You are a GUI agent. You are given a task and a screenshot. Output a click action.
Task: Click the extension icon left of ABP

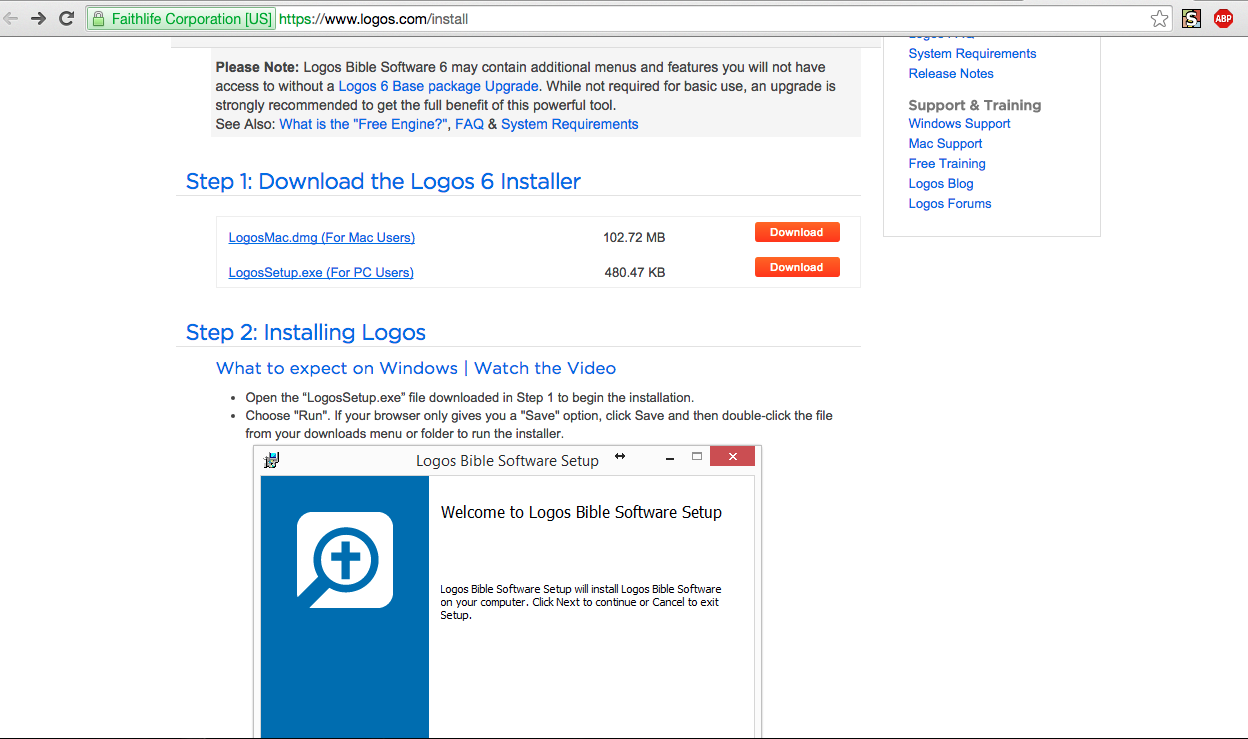[x=1191, y=18]
